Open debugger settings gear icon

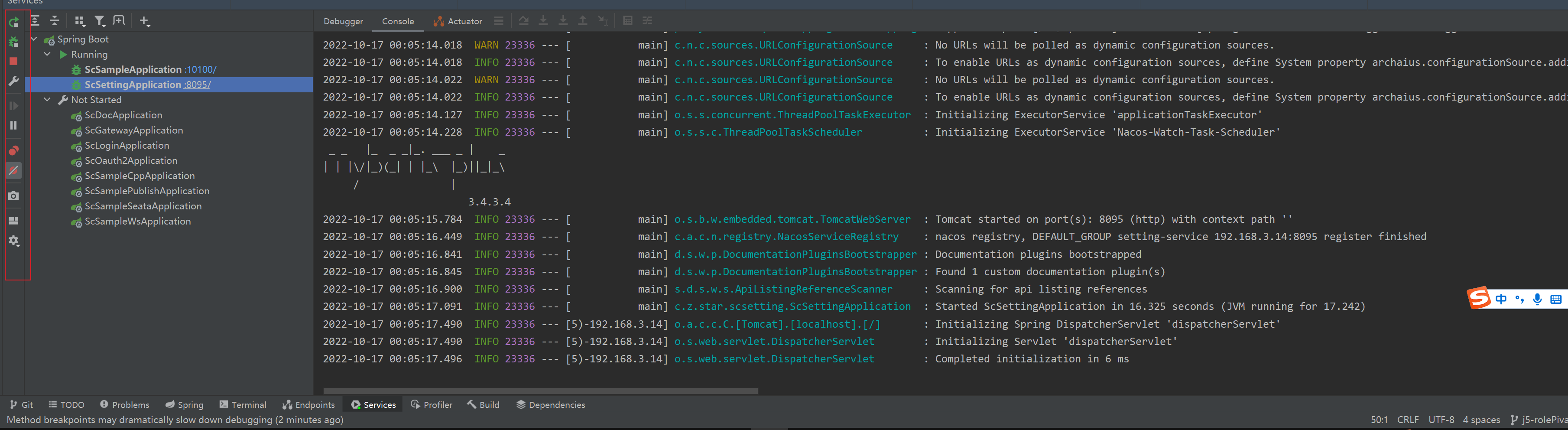[13, 241]
